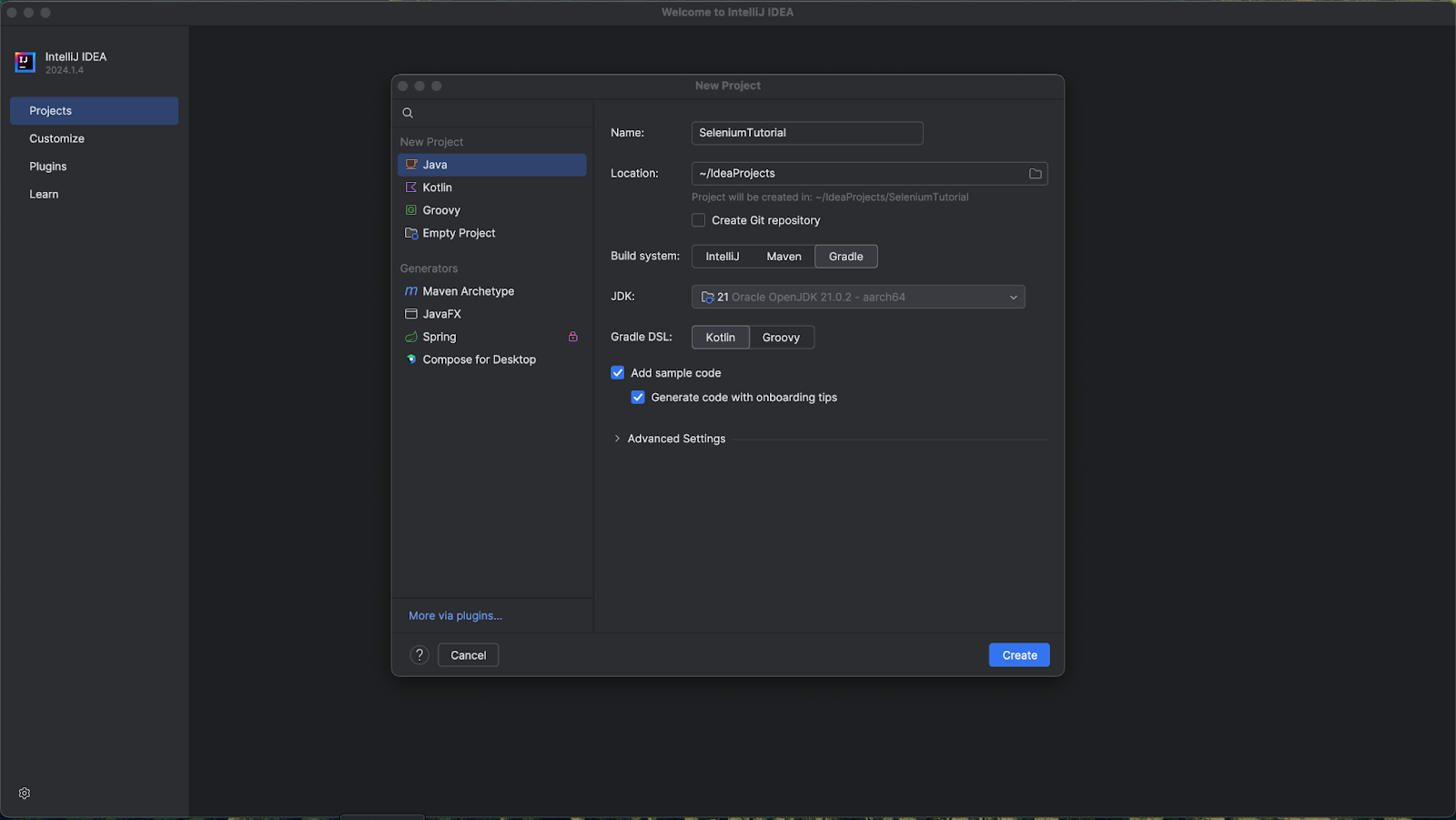
Task: Open the JDK selection dropdown
Action: coord(1013,296)
